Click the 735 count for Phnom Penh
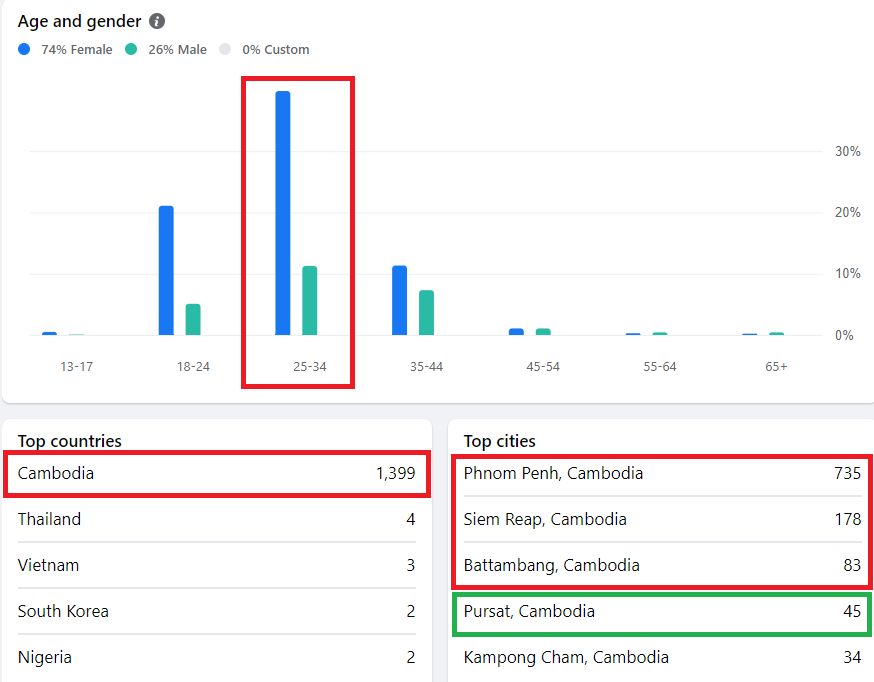The height and width of the screenshot is (682, 874). (x=847, y=474)
